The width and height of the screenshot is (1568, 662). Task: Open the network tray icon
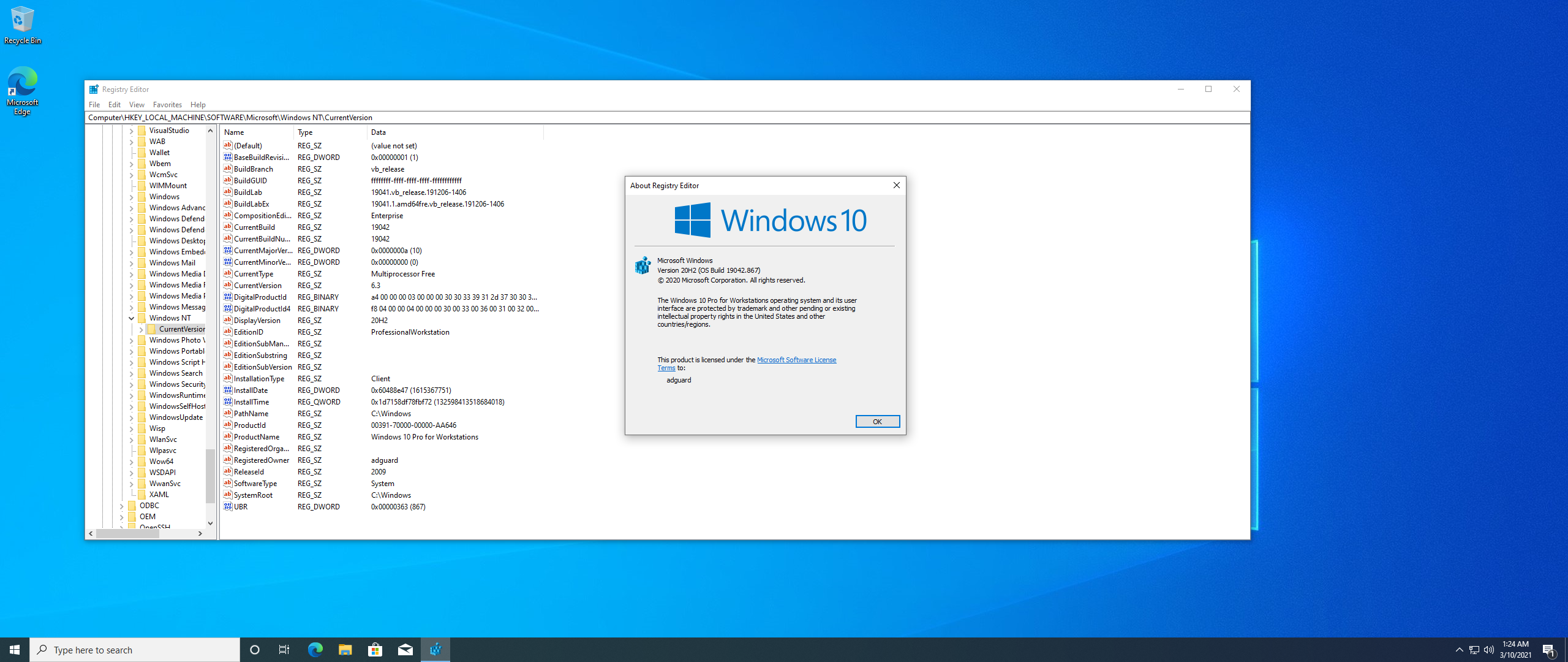tap(1474, 650)
